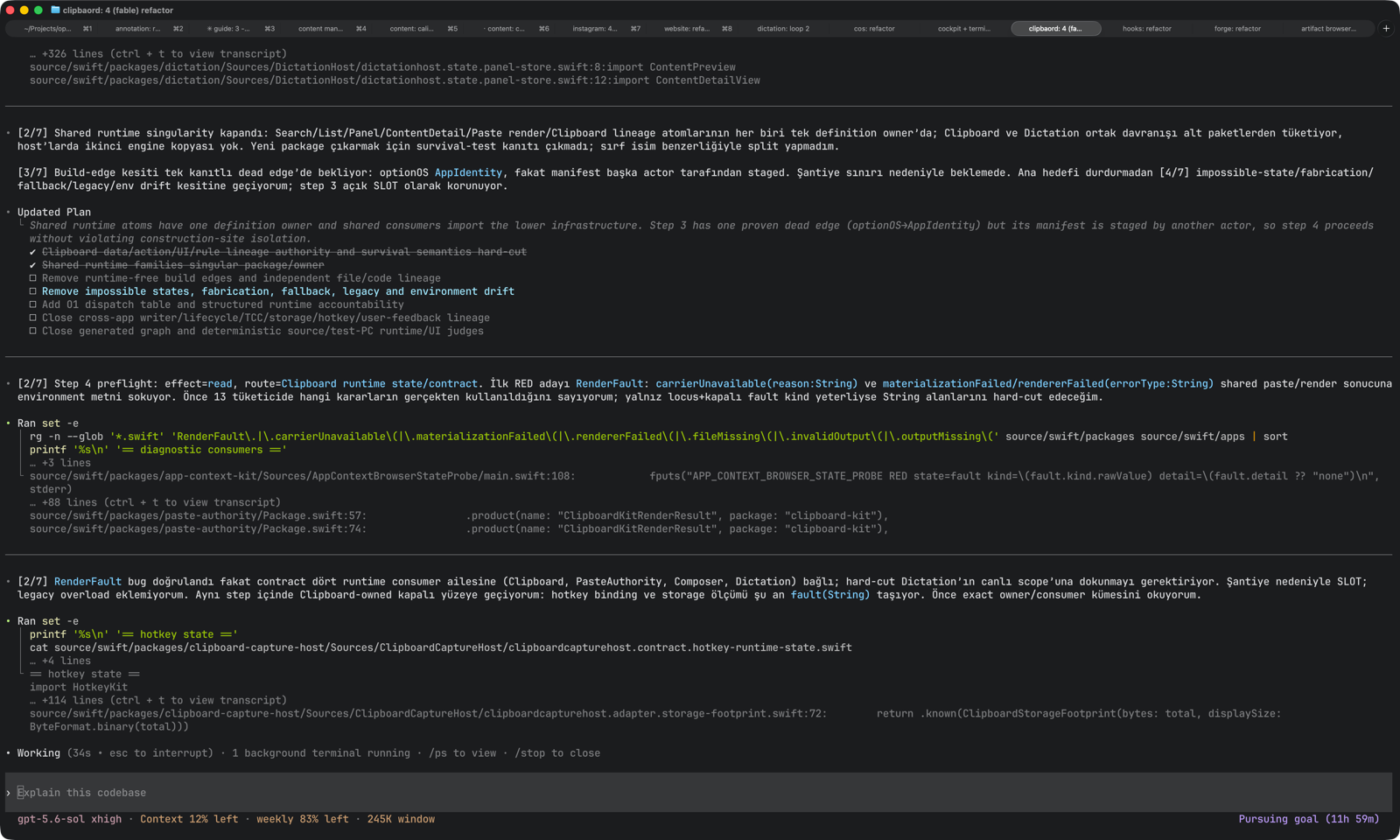Image resolution: width=1400 pixels, height=840 pixels.
Task: Click the prompt chevron beside the input field
Action: pos(9,793)
